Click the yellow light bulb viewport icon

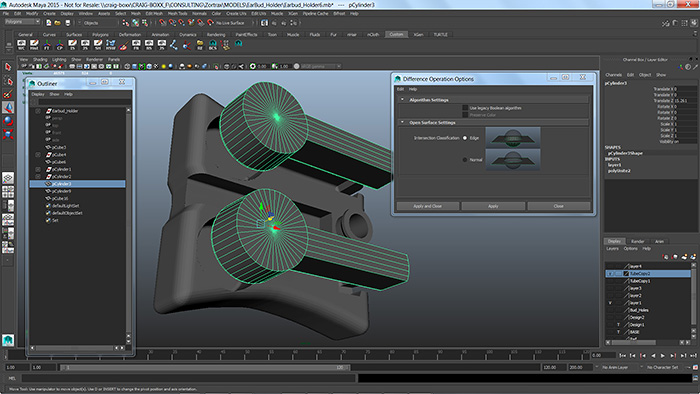pyautogui.click(x=163, y=66)
